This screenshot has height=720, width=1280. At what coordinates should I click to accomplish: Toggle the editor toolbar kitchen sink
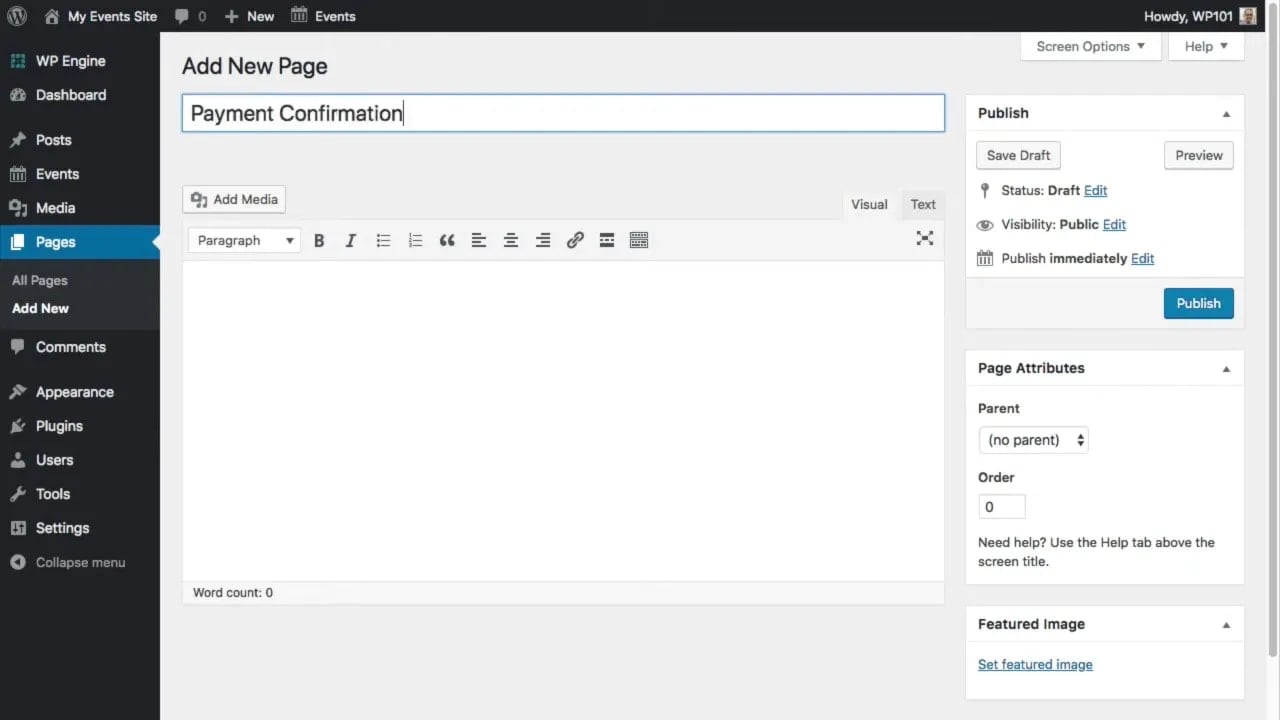(639, 240)
